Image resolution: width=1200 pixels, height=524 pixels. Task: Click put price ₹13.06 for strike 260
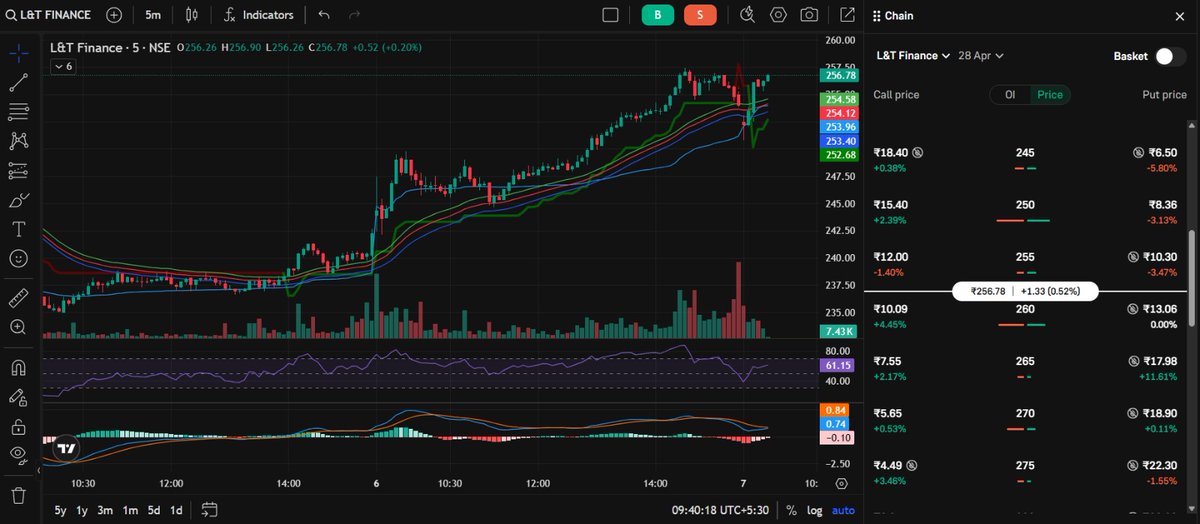1160,309
